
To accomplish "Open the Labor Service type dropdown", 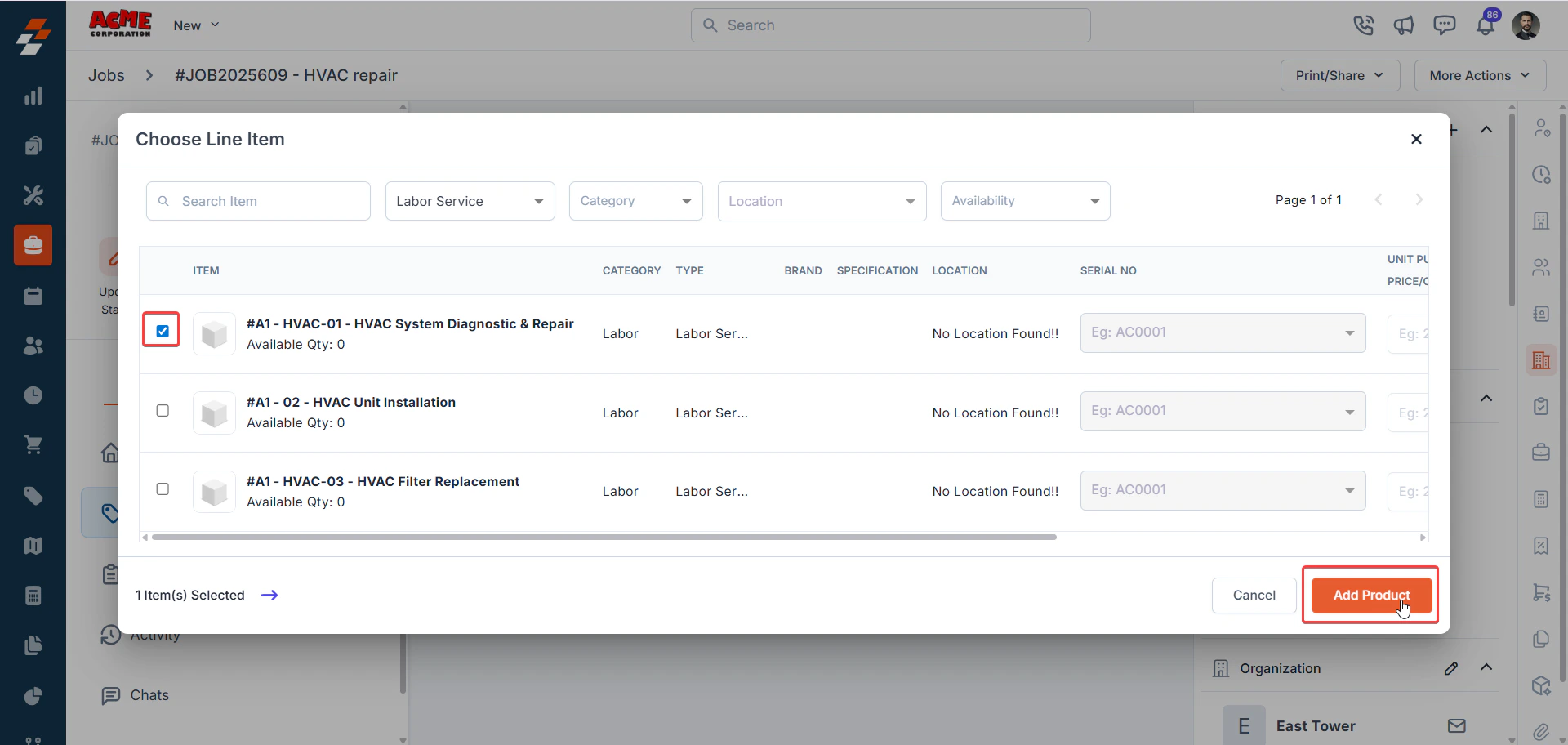I will 470,201.
